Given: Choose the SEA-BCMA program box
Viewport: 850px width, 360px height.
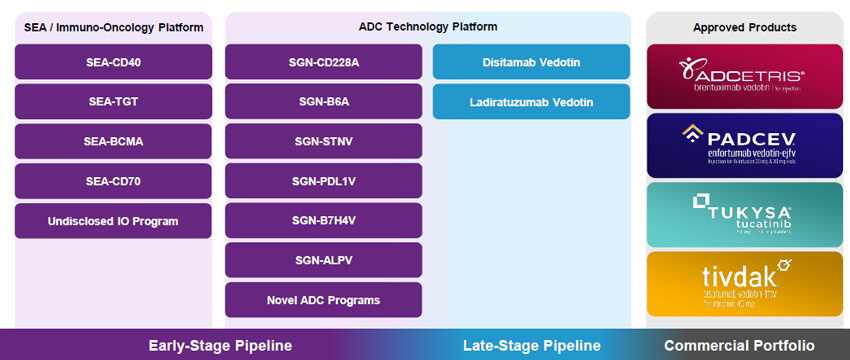Looking at the screenshot, I should click(x=113, y=141).
